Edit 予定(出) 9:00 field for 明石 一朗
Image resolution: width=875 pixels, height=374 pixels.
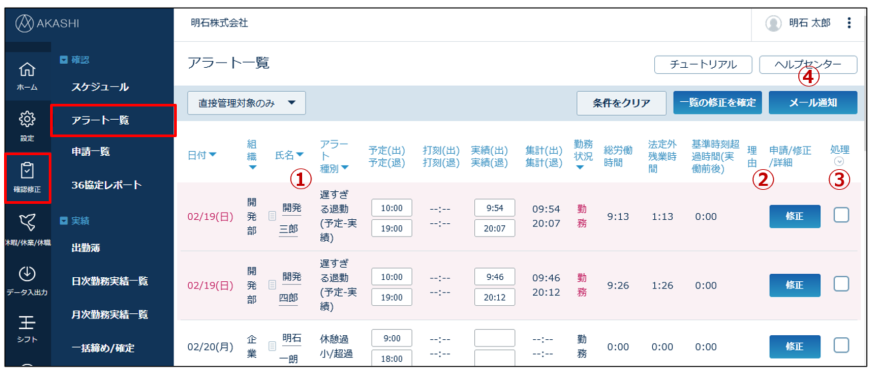(x=391, y=338)
